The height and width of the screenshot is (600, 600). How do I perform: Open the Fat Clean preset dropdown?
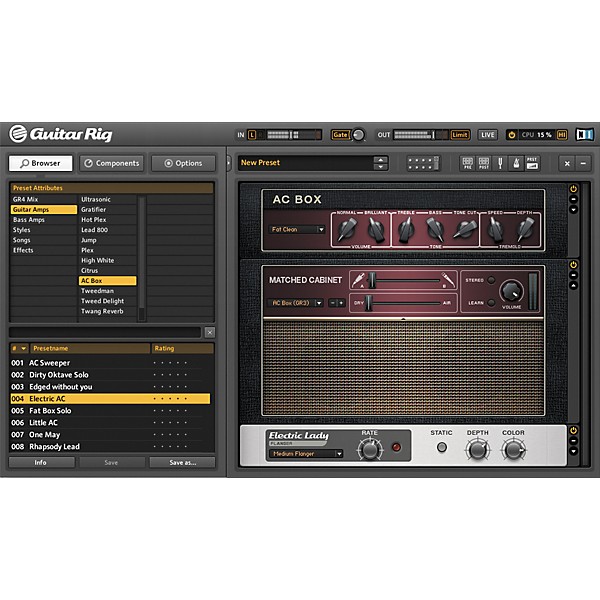click(297, 230)
